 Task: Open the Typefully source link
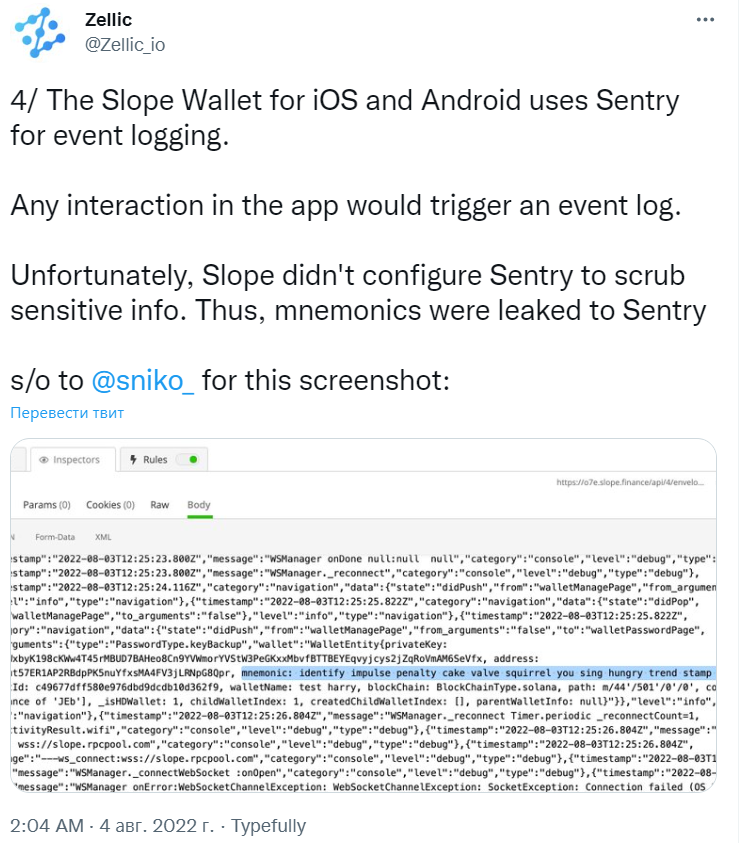(268, 826)
